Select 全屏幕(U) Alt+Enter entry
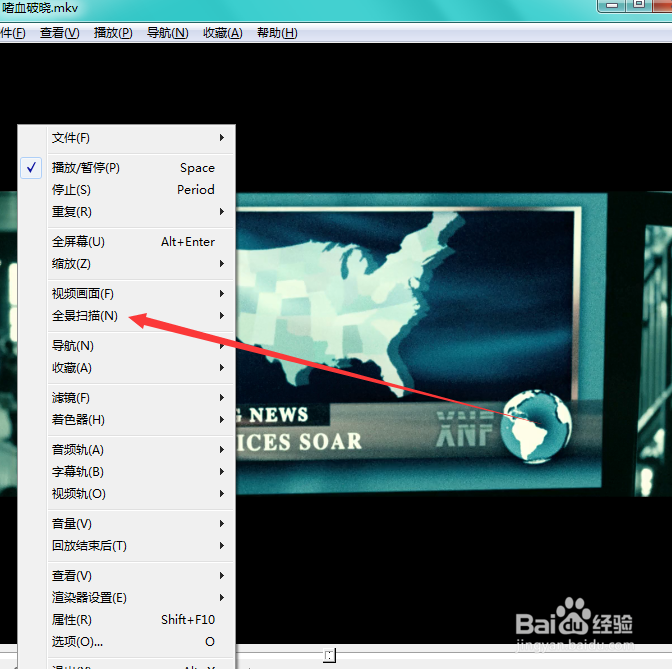 (140, 242)
